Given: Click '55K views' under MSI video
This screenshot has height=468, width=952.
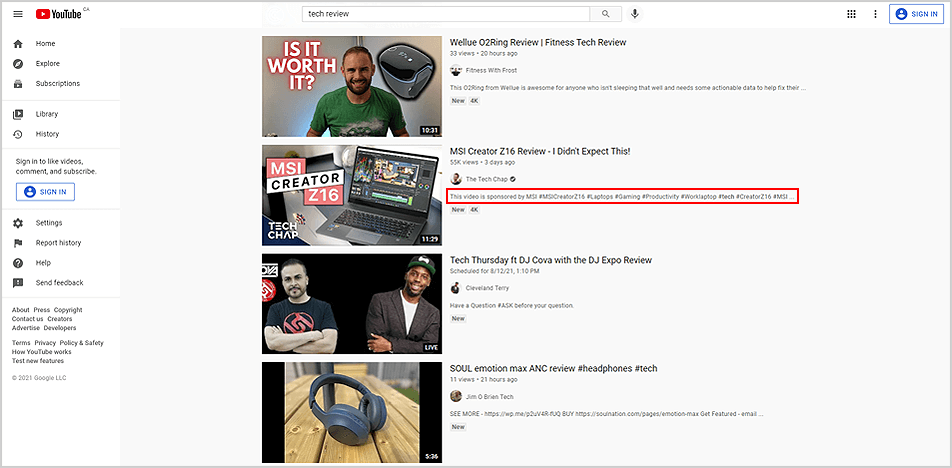Looking at the screenshot, I should coord(464,163).
